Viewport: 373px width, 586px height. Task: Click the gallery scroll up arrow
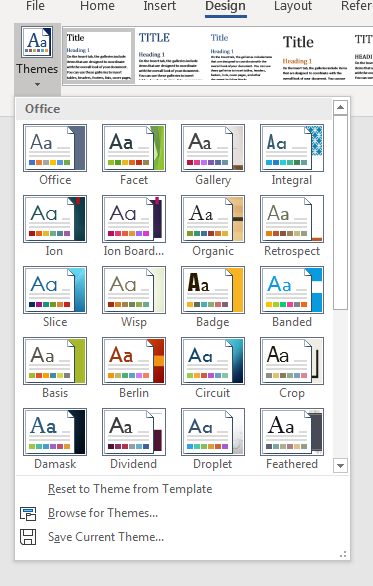pos(340,108)
